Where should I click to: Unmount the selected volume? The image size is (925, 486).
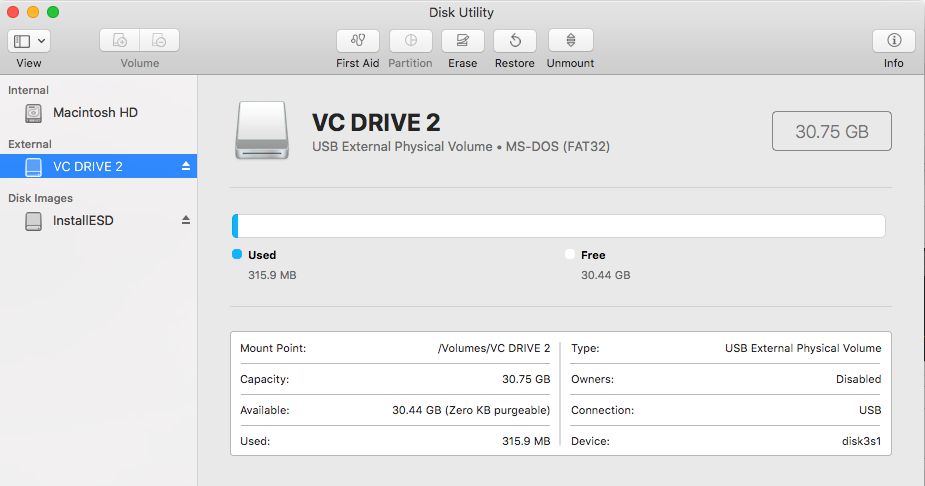click(x=570, y=41)
